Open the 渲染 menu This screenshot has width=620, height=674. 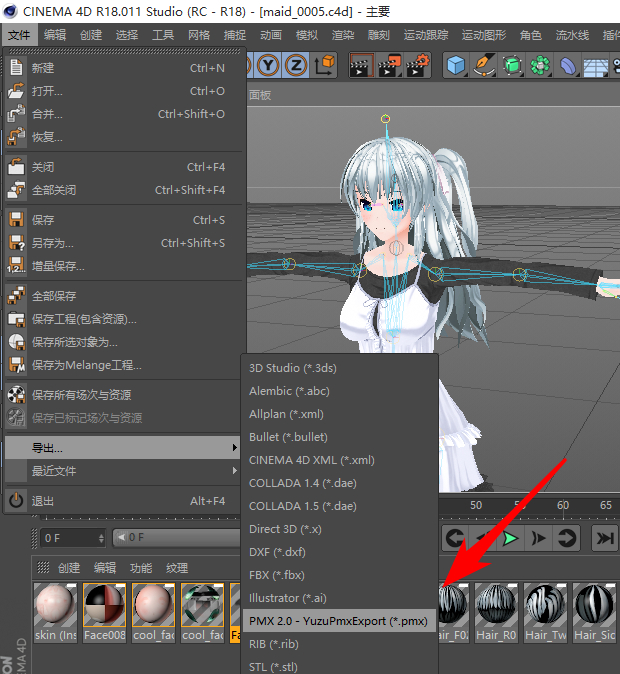tap(343, 35)
